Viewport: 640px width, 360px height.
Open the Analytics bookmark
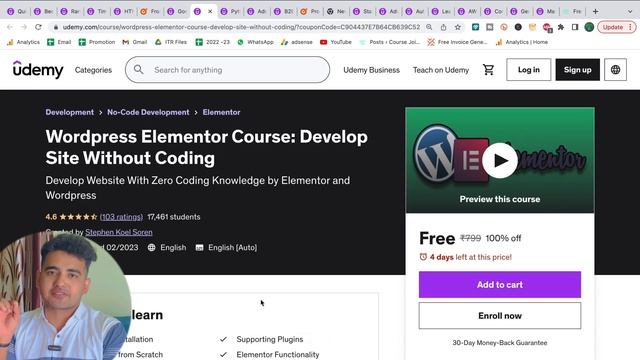[23, 42]
